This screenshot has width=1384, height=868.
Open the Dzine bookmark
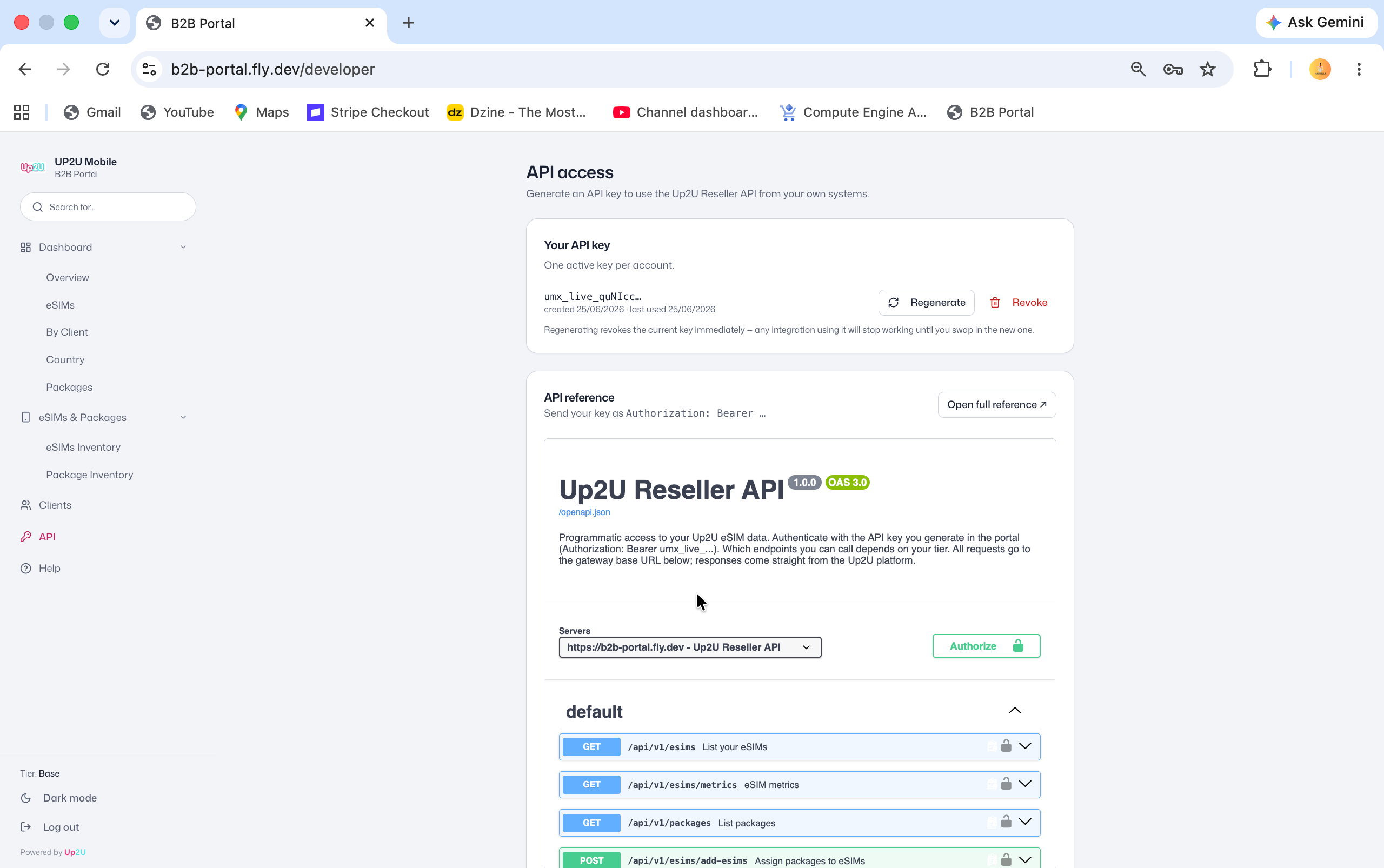coord(516,112)
